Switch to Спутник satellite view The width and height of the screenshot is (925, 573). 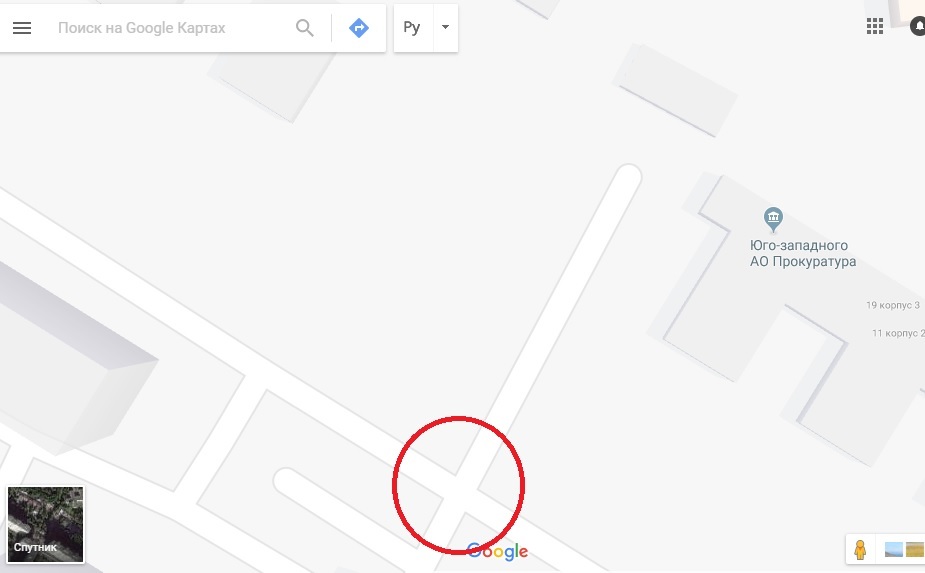click(45, 524)
